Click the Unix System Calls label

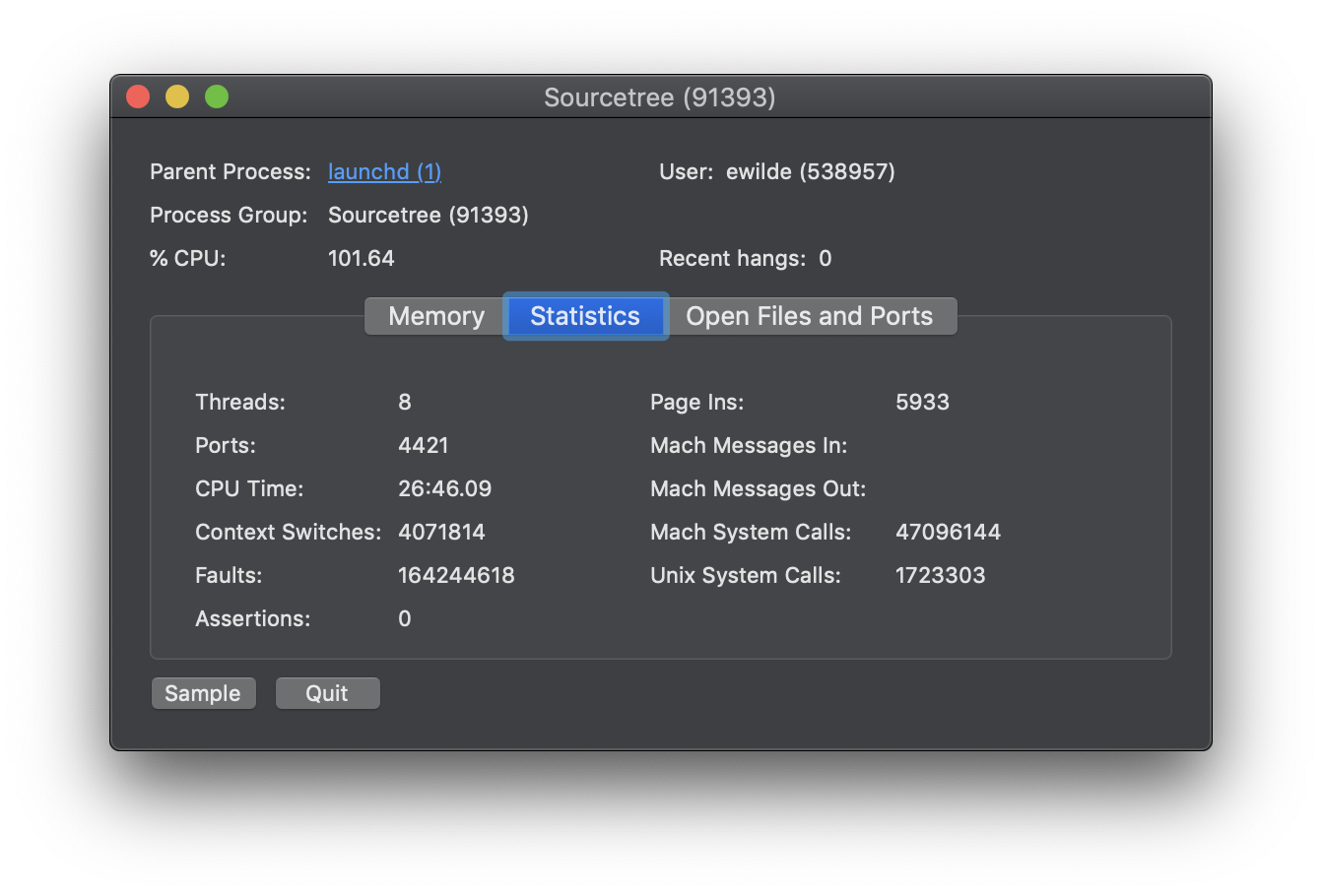746,575
